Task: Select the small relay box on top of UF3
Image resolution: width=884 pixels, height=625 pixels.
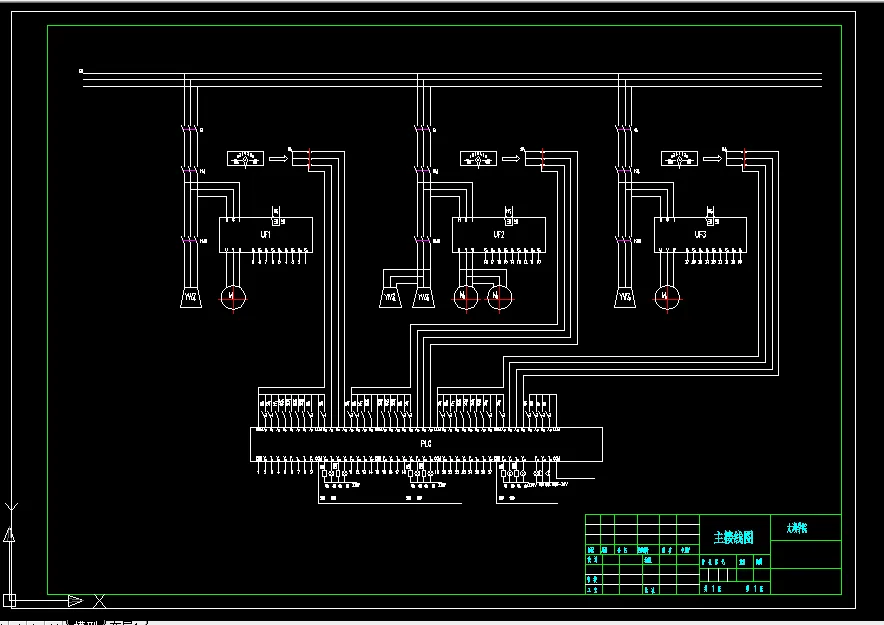Action: coord(710,221)
